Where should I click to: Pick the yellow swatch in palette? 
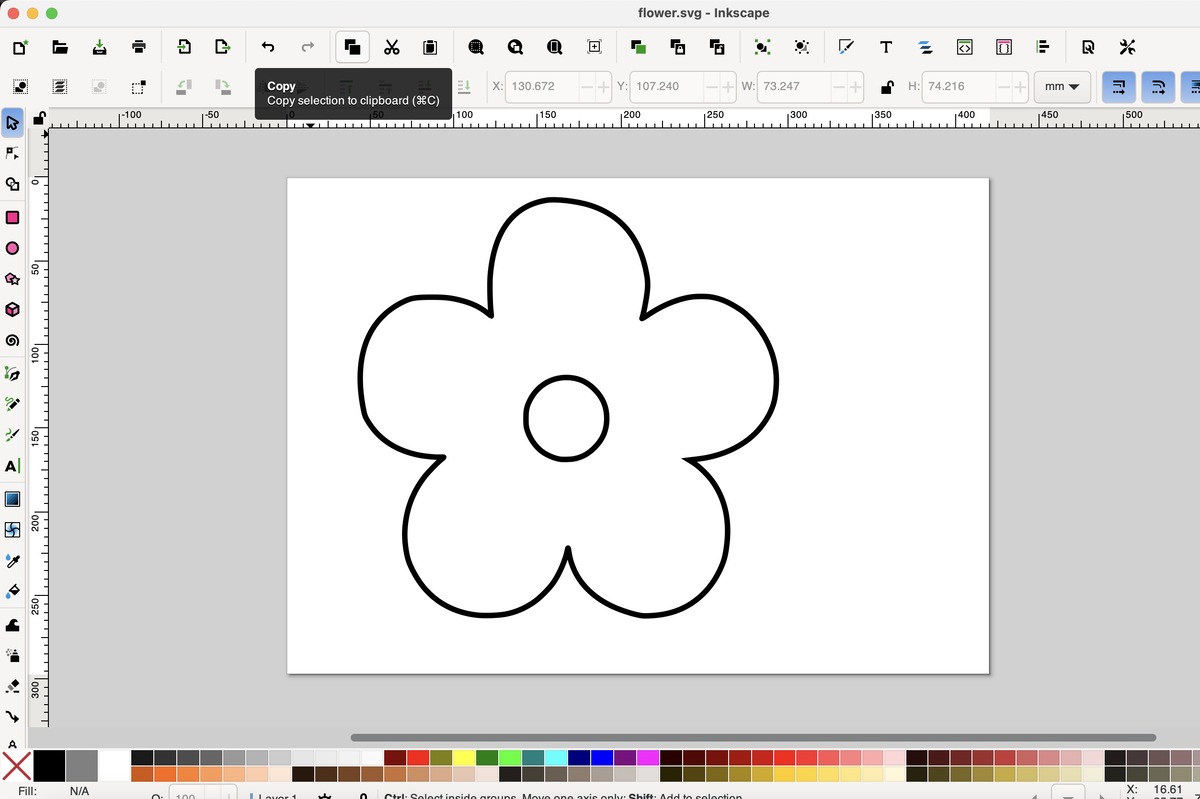click(464, 758)
